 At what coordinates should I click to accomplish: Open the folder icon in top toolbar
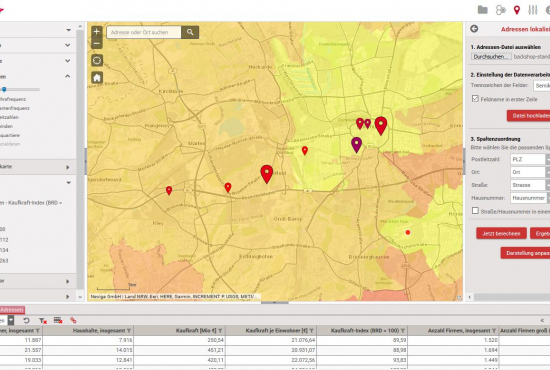pos(483,10)
